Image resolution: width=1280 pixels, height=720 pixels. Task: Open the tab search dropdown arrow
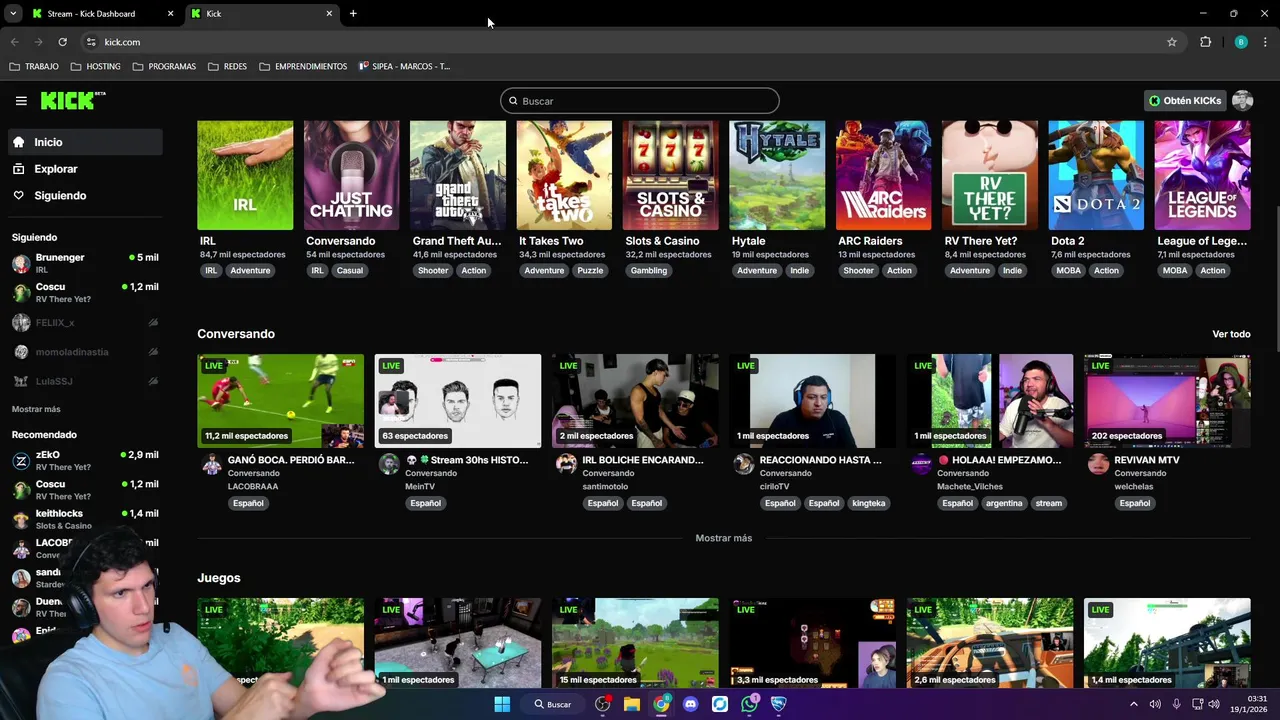(13, 14)
